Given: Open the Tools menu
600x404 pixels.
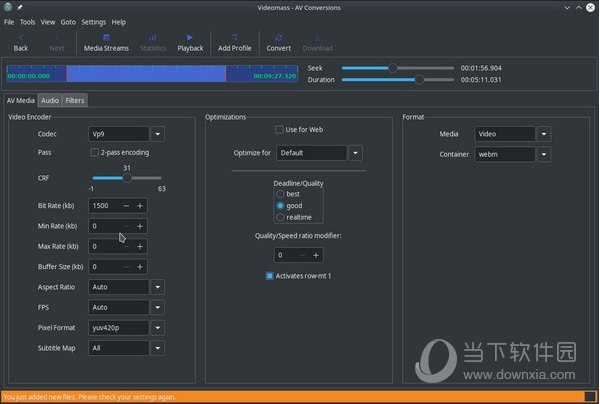Looking at the screenshot, I should tap(28, 22).
